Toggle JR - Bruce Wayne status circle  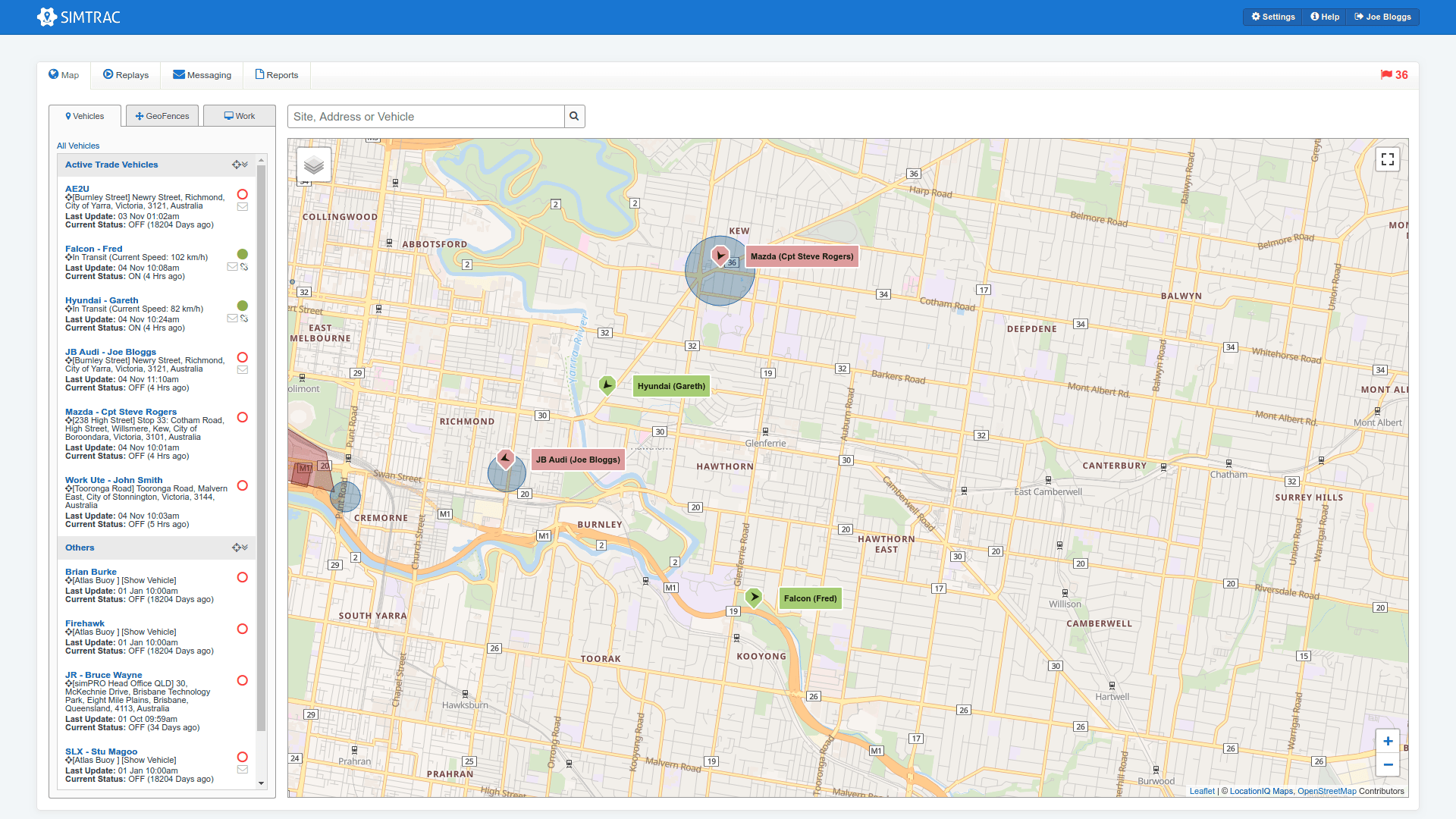243,680
